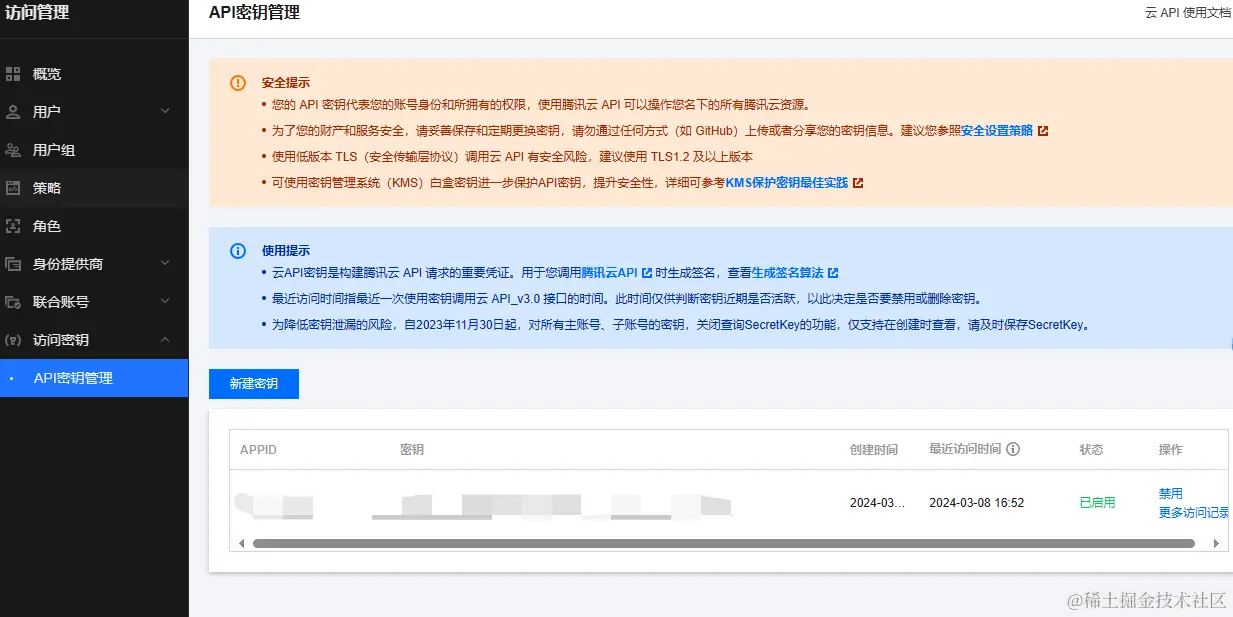Open 更多访问记录 for the key
This screenshot has height=617, width=1233.
pos(1194,511)
